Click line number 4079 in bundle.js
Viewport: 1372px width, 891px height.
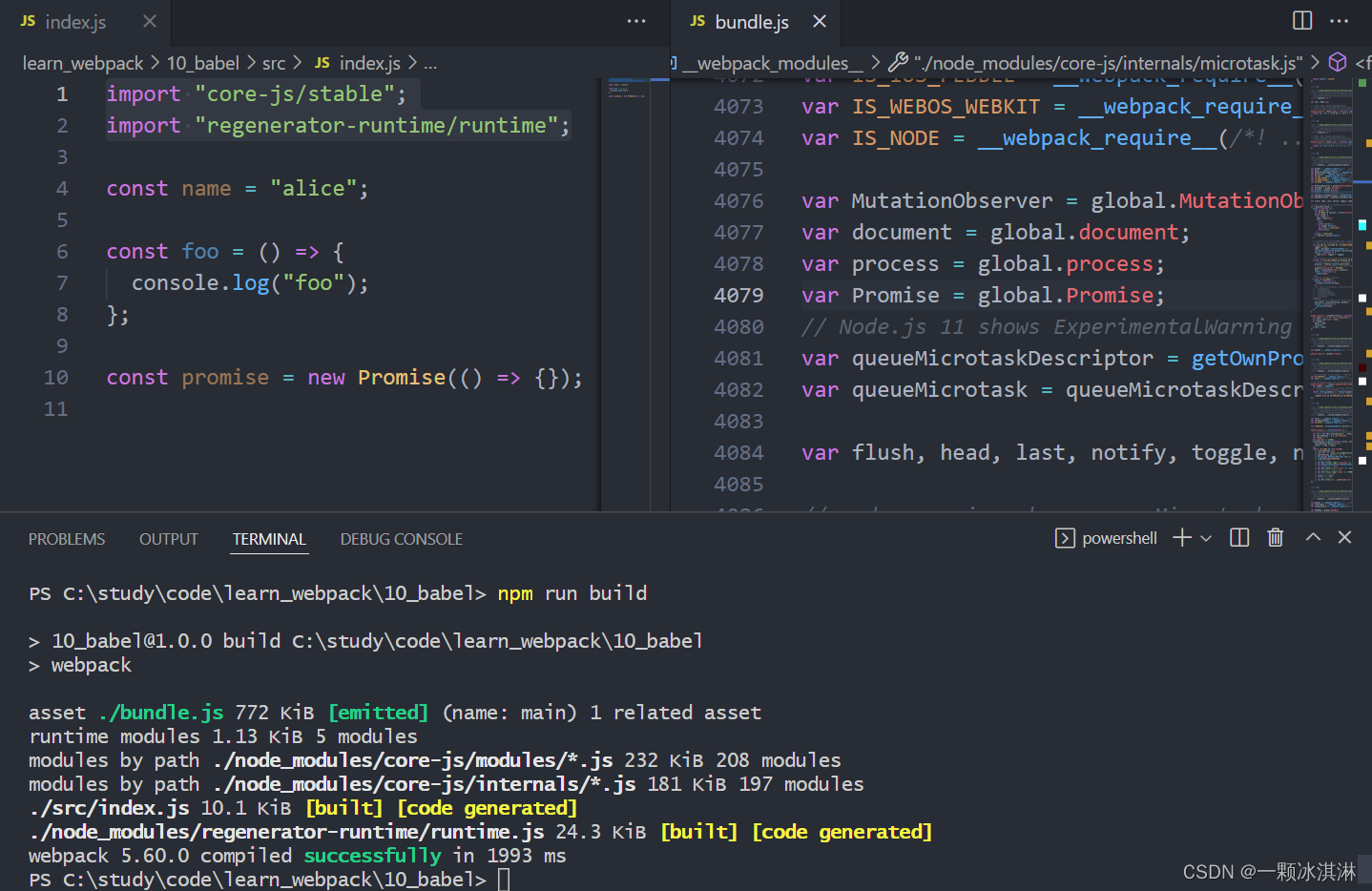[x=738, y=296]
